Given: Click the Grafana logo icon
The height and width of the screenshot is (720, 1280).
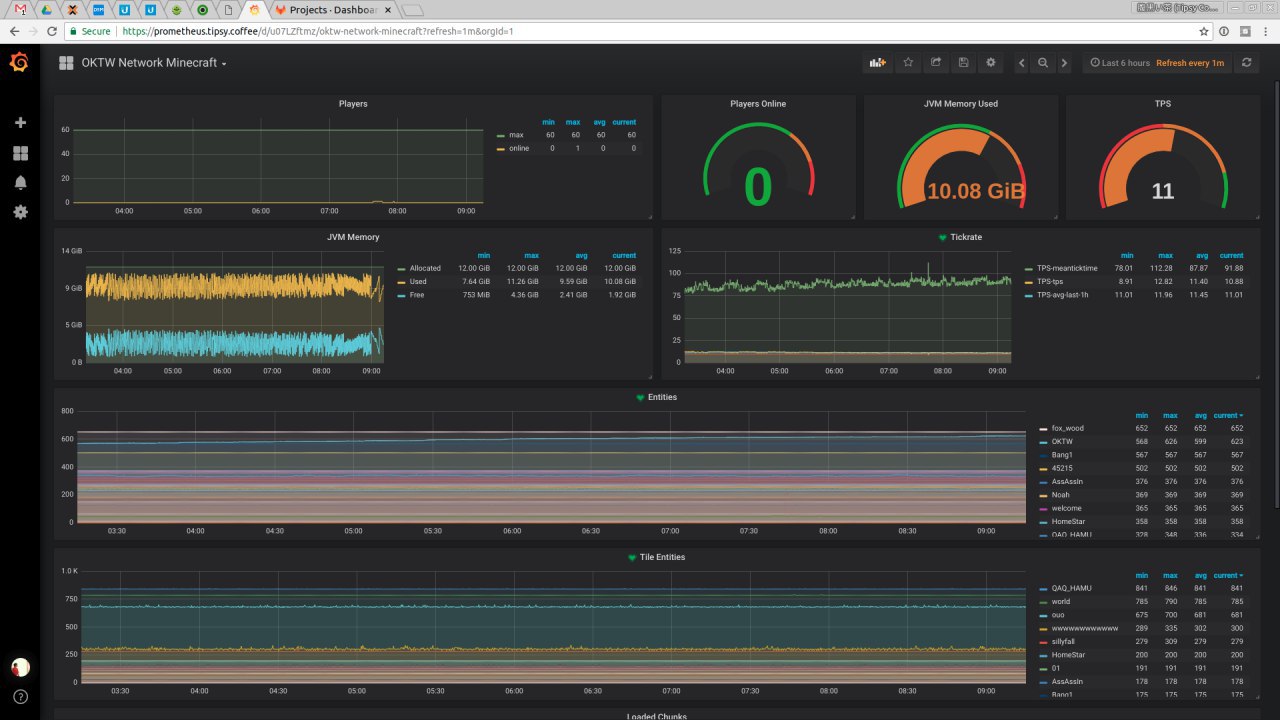Looking at the screenshot, I should (x=19, y=63).
